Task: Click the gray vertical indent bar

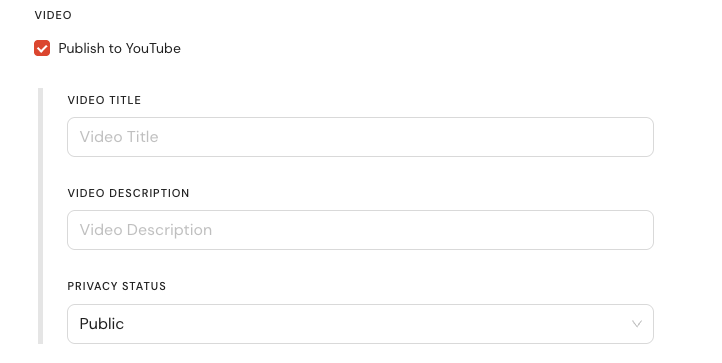Action: 41,216
